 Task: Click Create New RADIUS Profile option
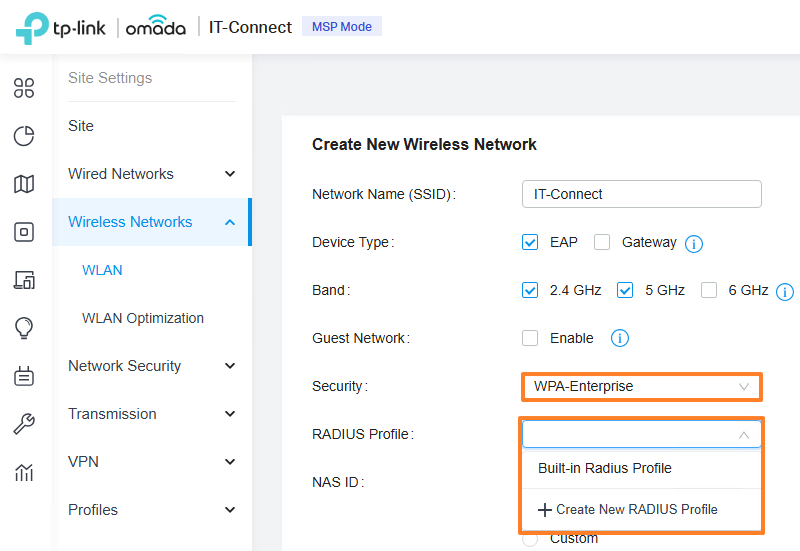tap(642, 510)
